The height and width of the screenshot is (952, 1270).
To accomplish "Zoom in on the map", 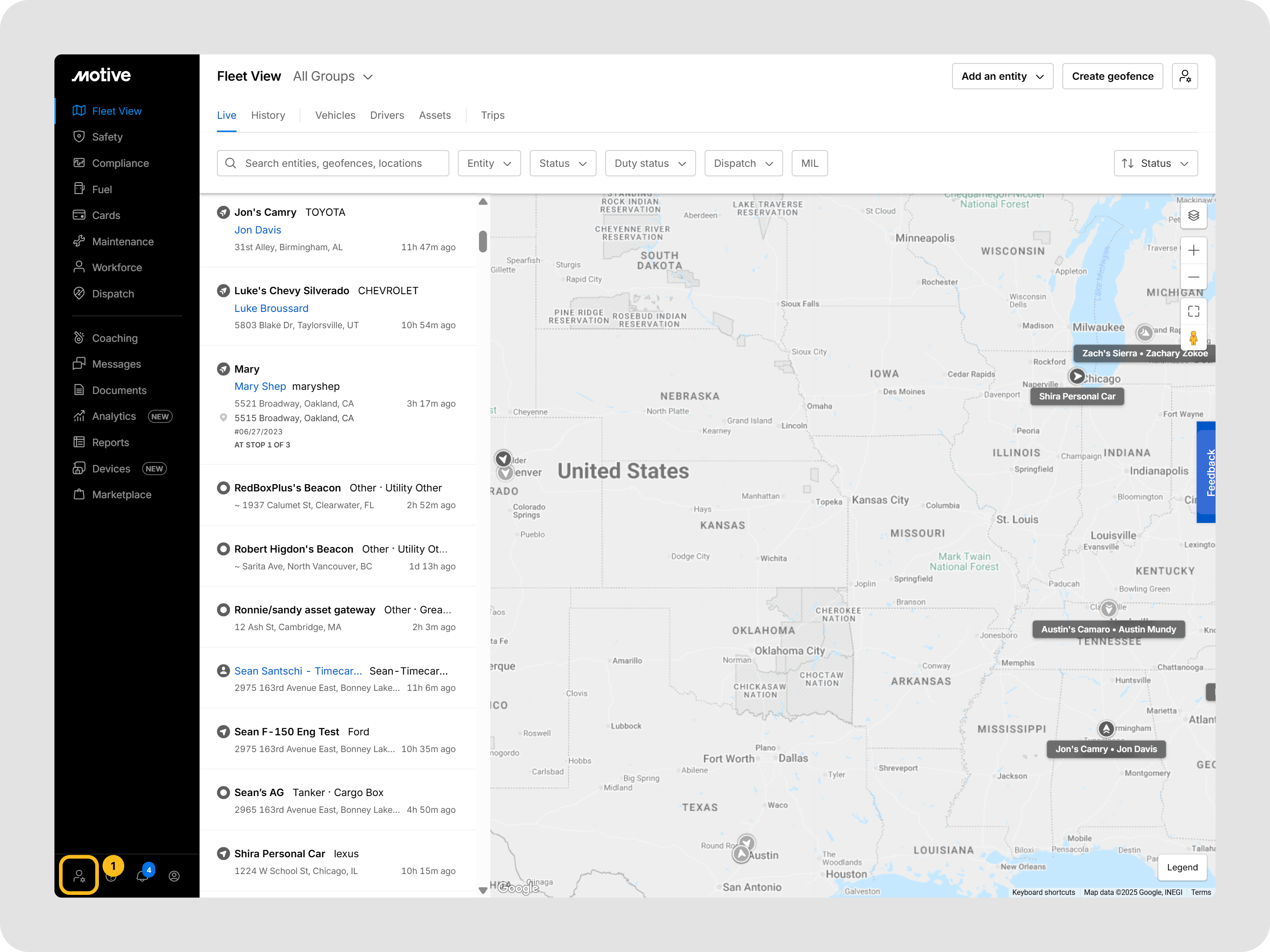I will coord(1193,251).
